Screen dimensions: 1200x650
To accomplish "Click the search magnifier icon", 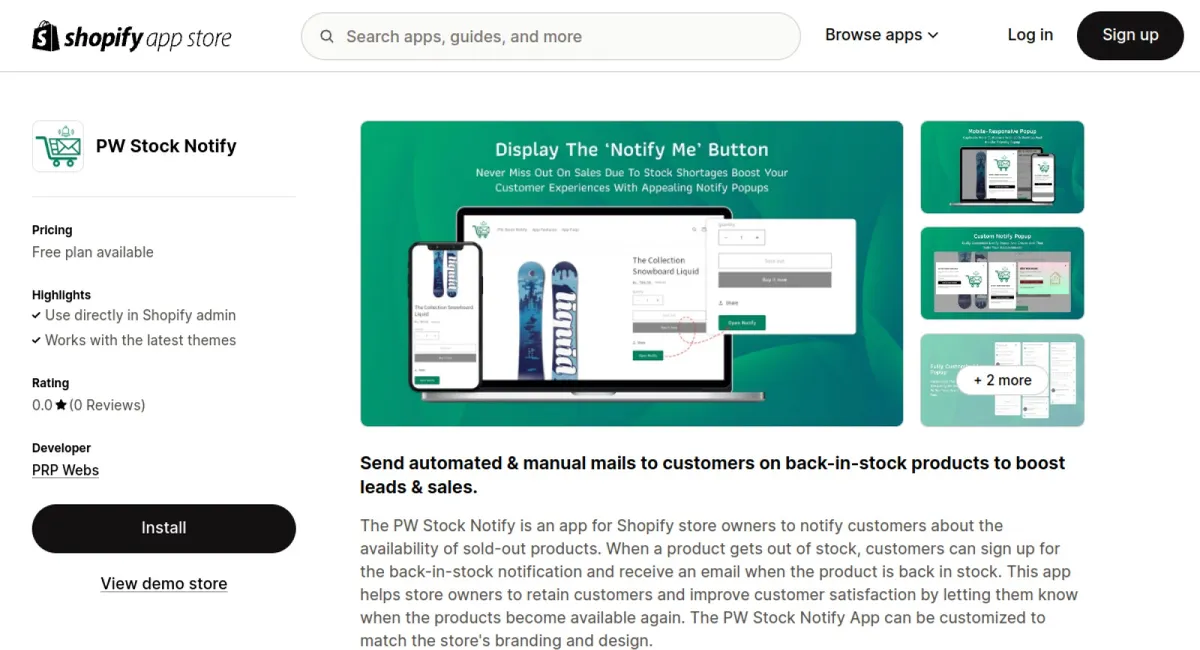I will pos(327,37).
